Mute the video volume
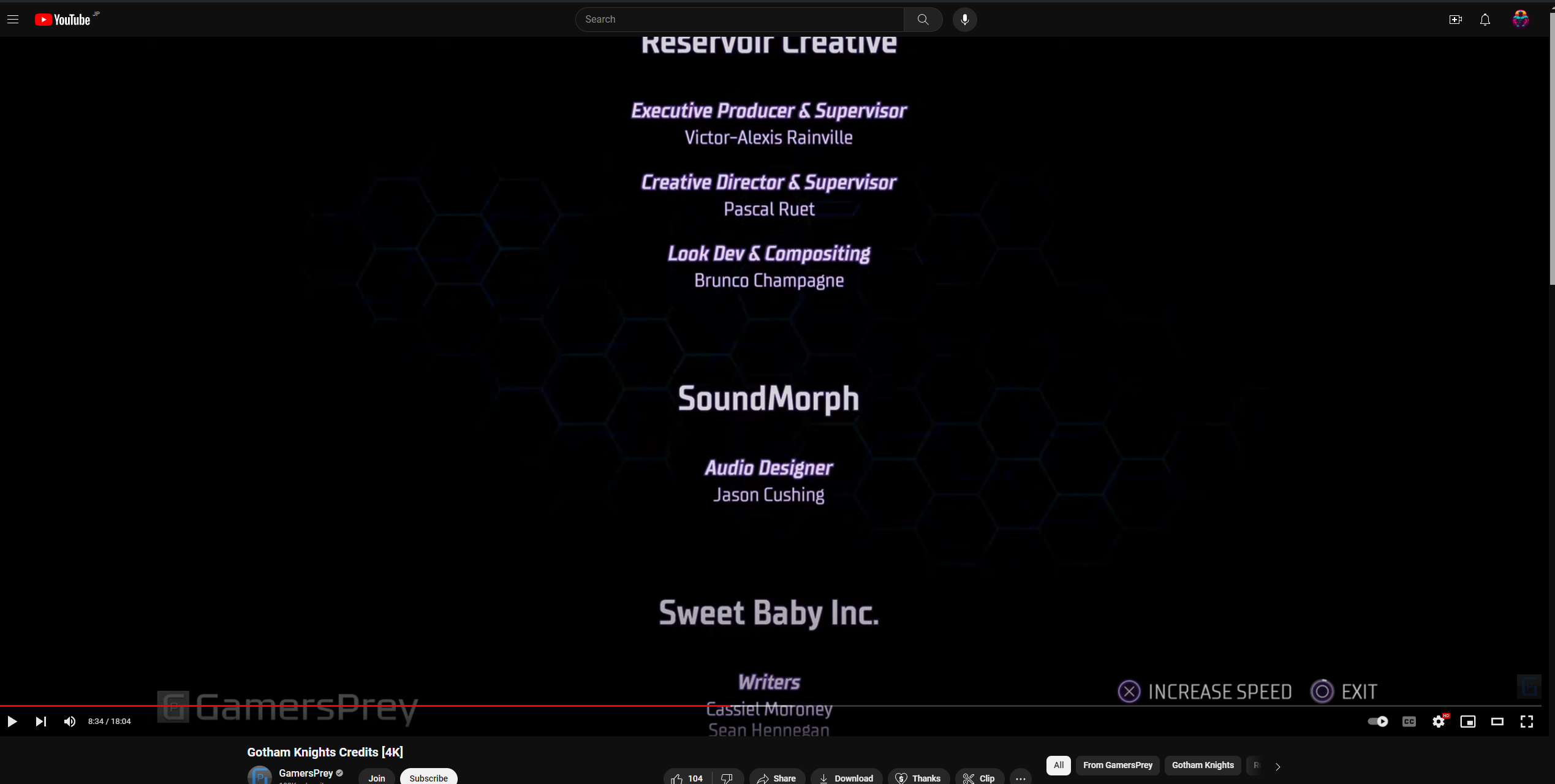This screenshot has width=1555, height=784. (70, 722)
